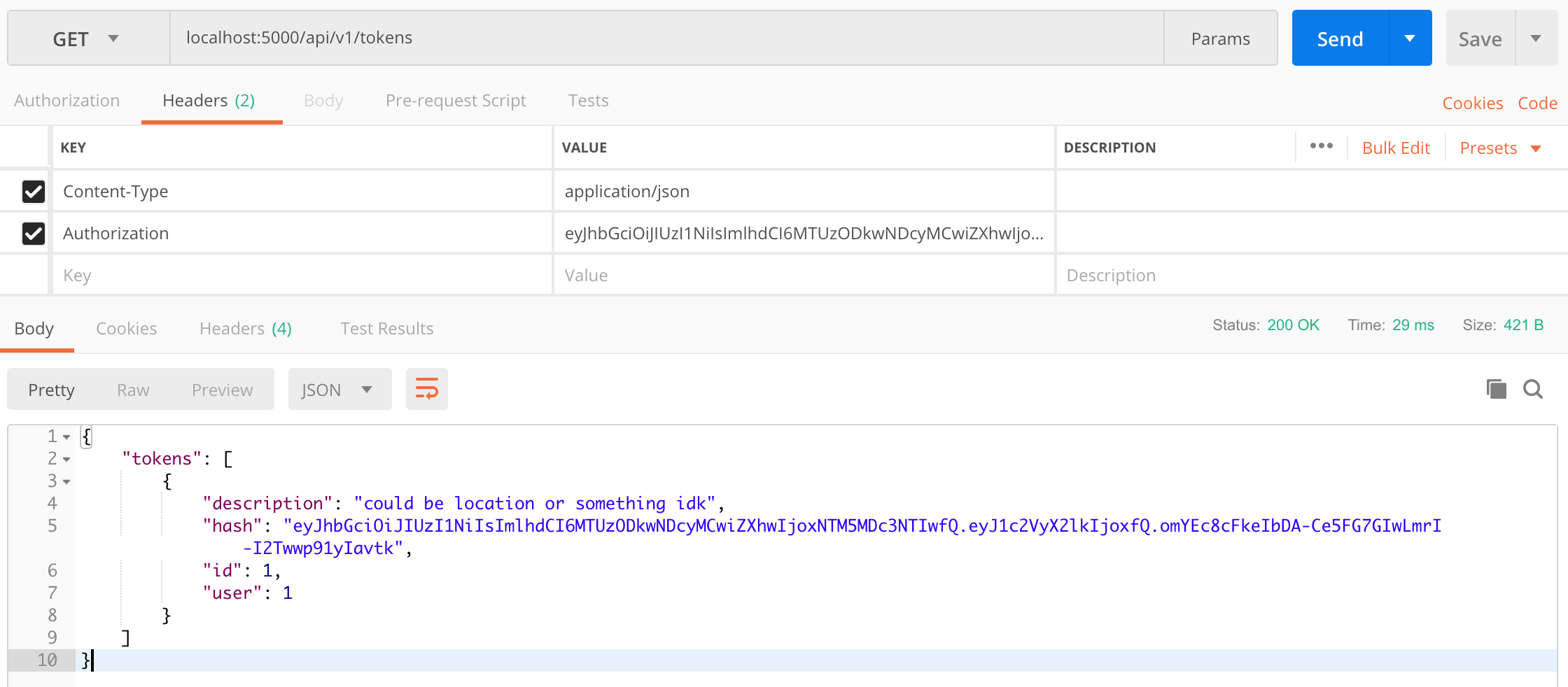Open the Send options dropdown arrow
Image resolution: width=1568 pixels, height=687 pixels.
click(x=1410, y=38)
